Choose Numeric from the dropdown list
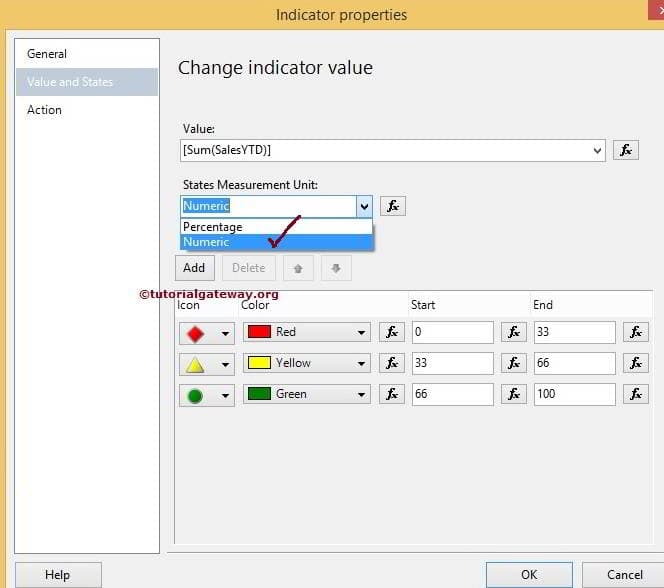The image size is (664, 588). [x=276, y=242]
